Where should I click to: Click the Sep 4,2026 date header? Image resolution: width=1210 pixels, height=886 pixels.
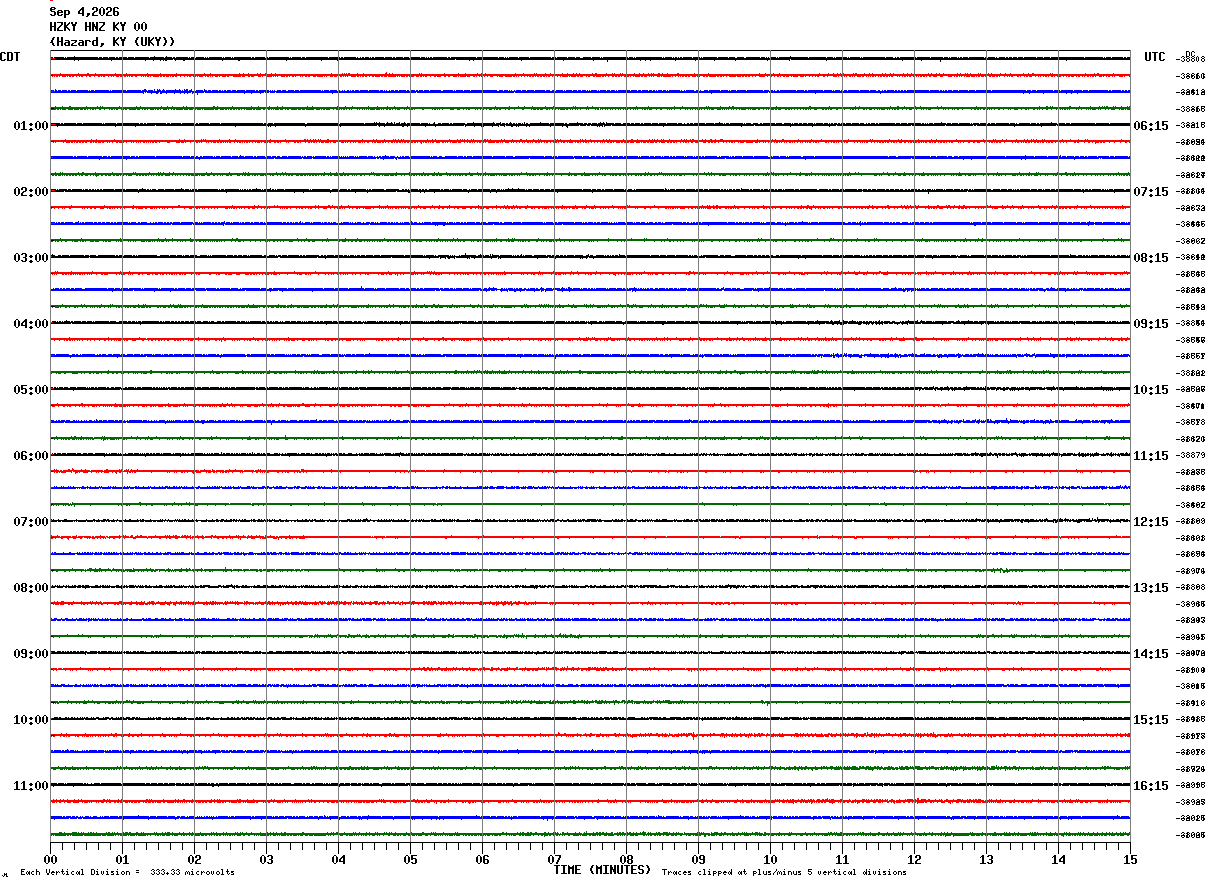point(84,12)
